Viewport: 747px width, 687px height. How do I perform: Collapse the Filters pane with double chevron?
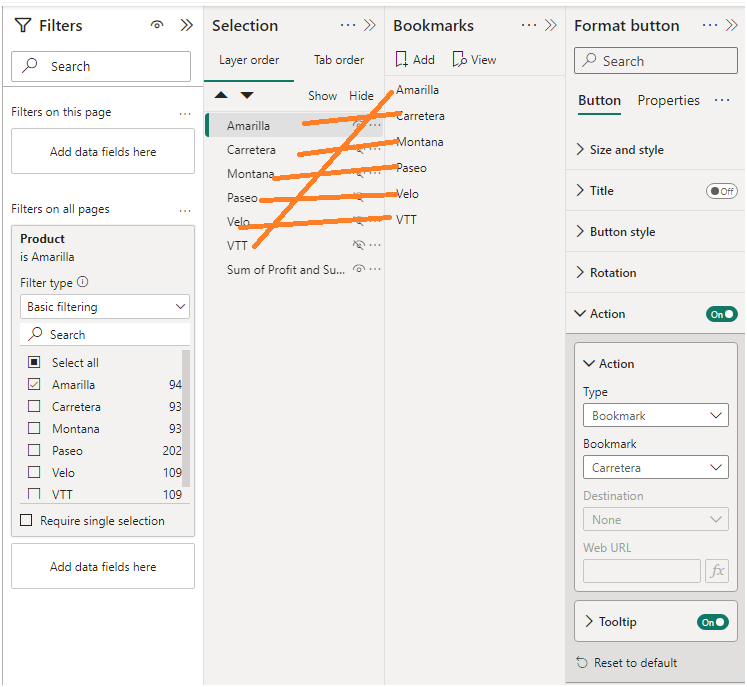[187, 25]
